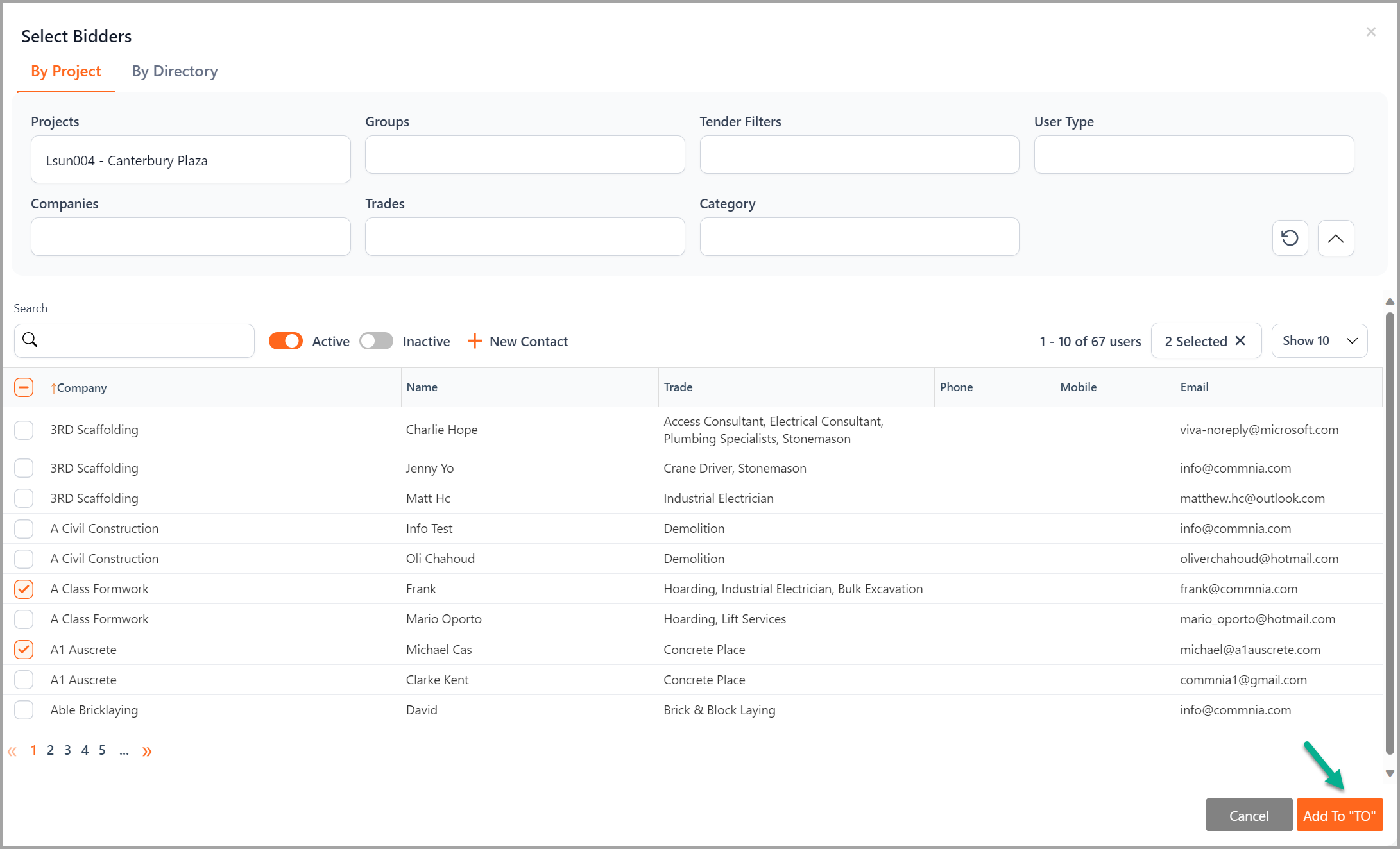Viewport: 1400px width, 849px height.
Task: Open the Projects dropdown
Action: coord(191,160)
